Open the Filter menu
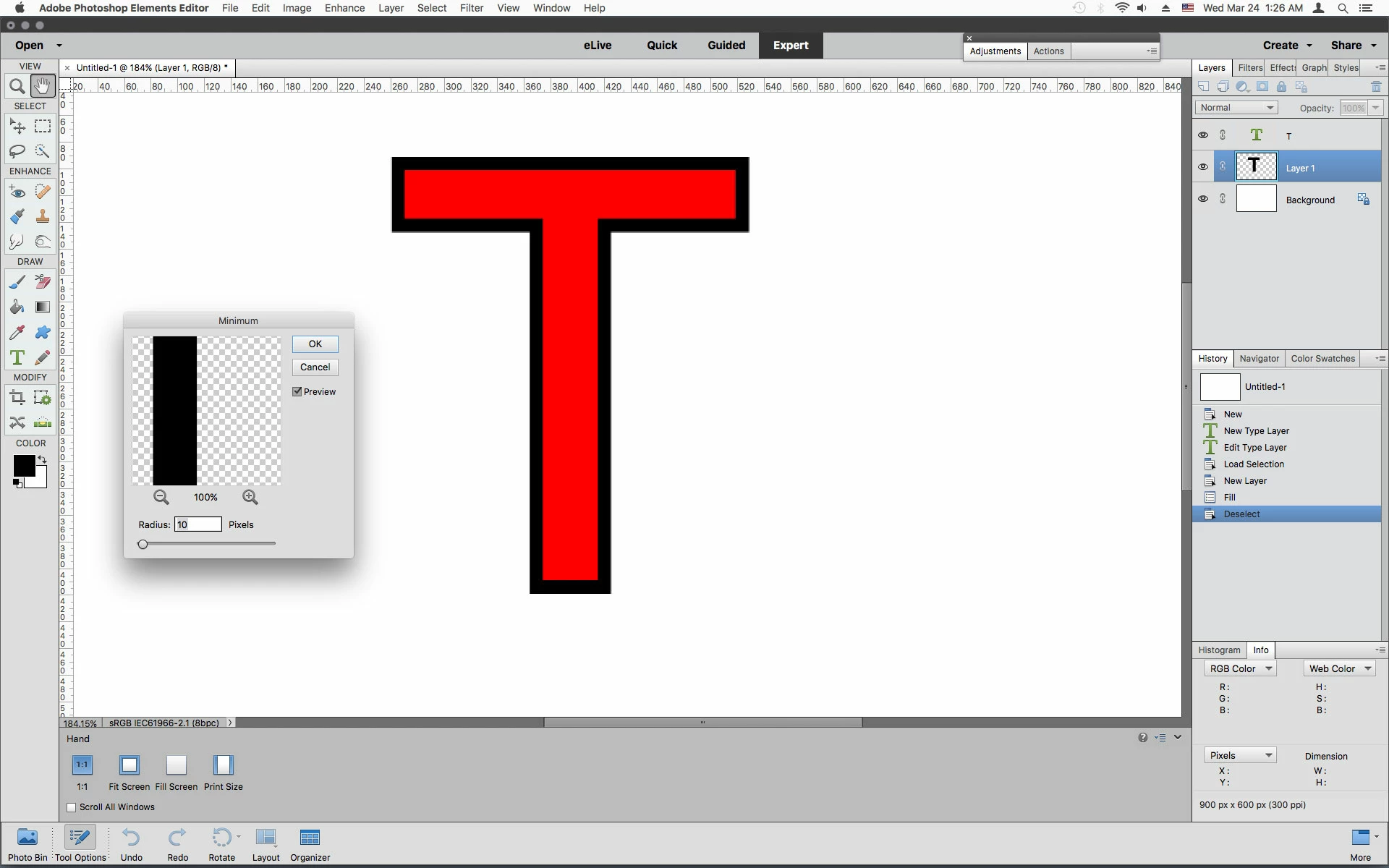 [471, 8]
